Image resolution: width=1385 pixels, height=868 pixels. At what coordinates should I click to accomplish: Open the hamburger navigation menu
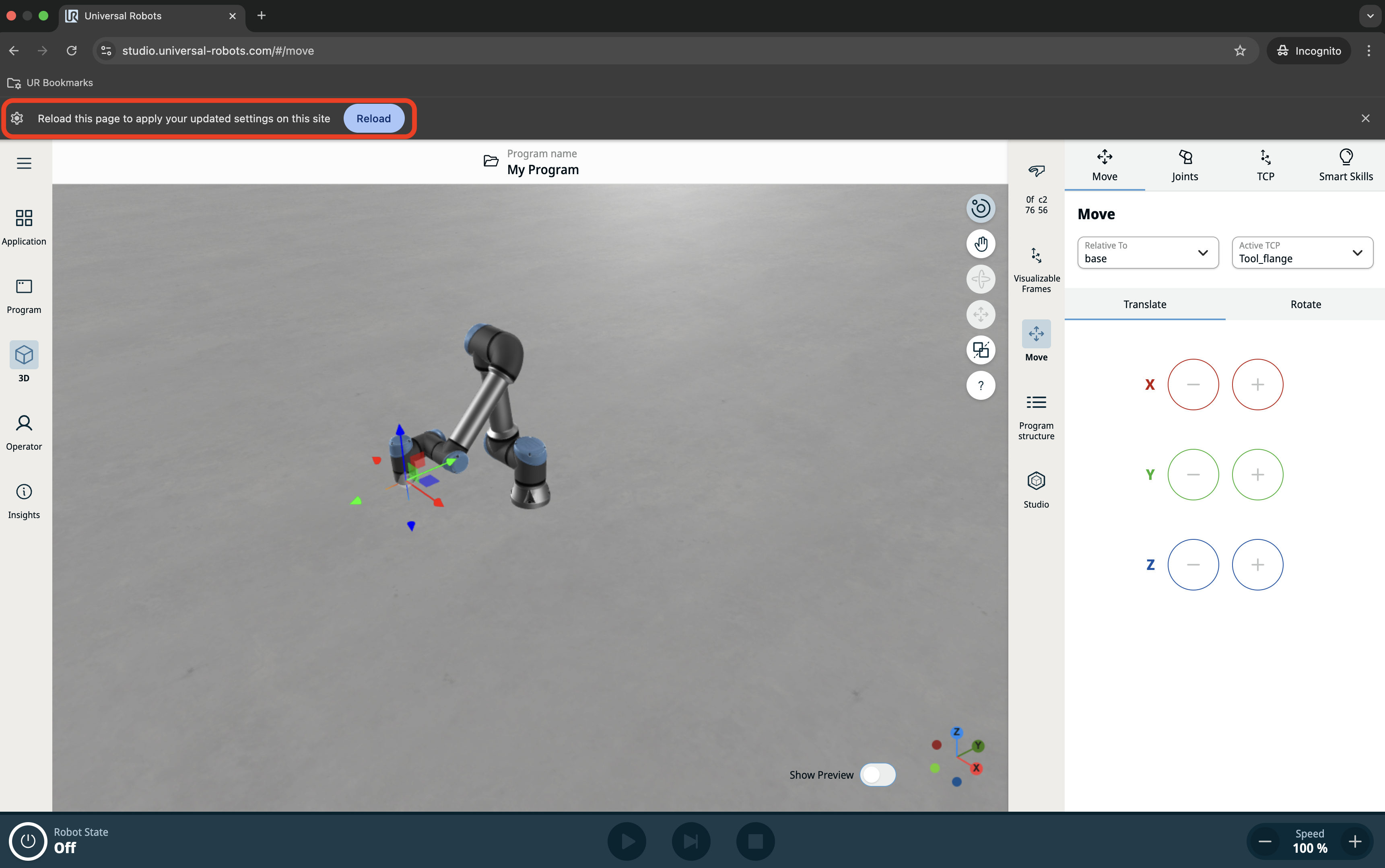tap(24, 163)
